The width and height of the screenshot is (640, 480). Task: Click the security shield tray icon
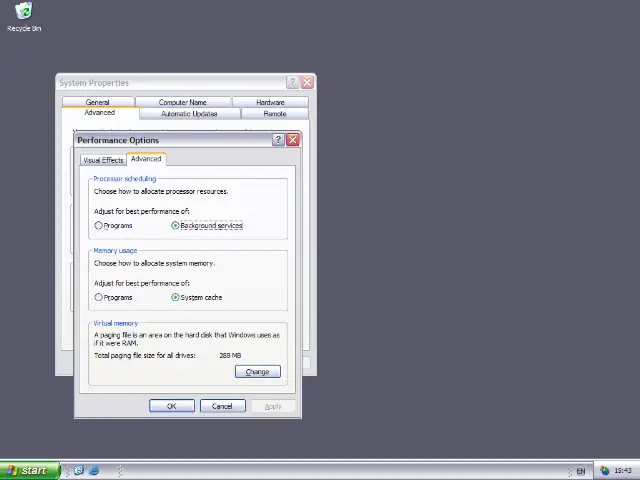point(604,471)
